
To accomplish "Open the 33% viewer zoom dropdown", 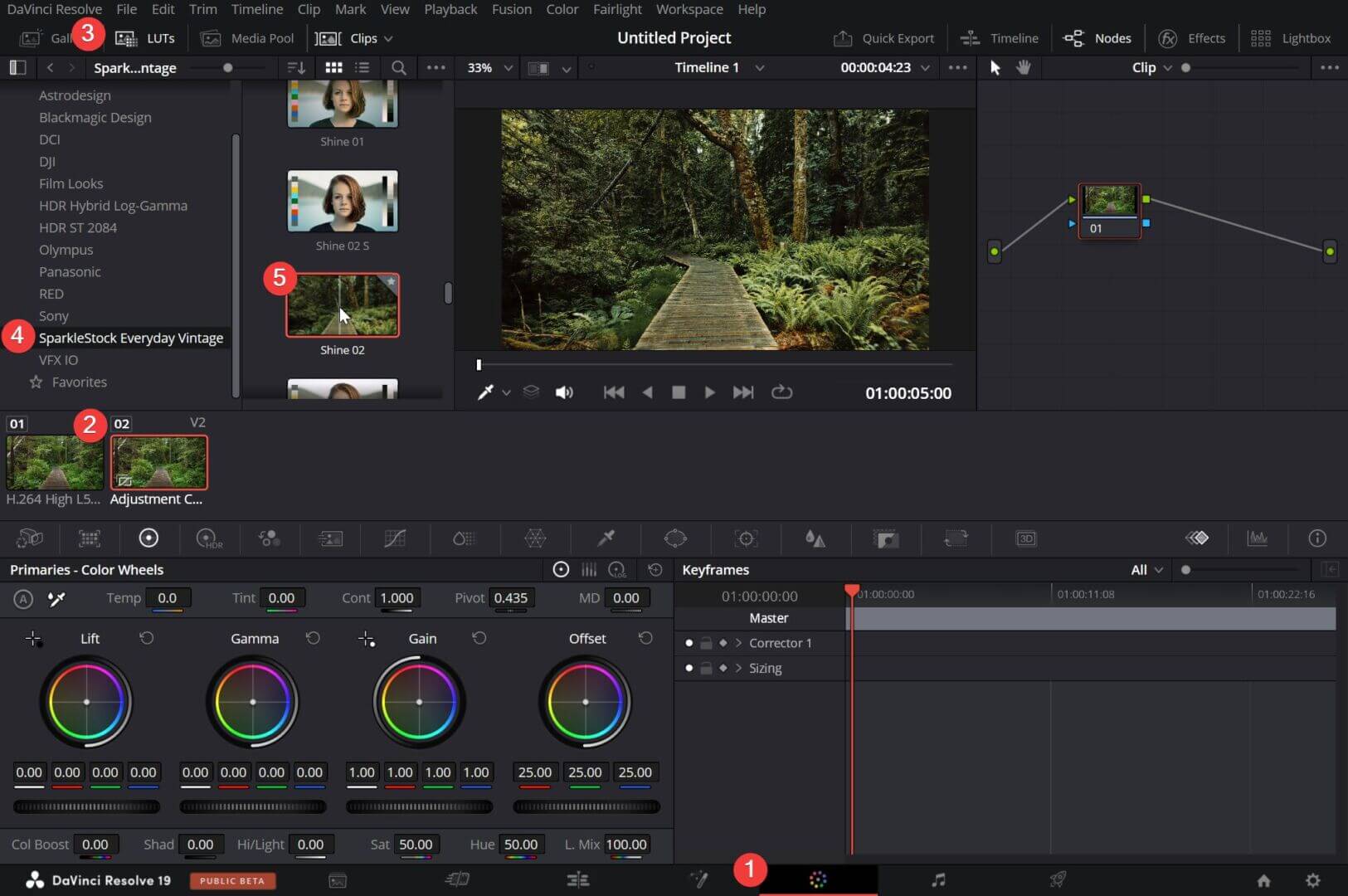I will tap(508, 68).
